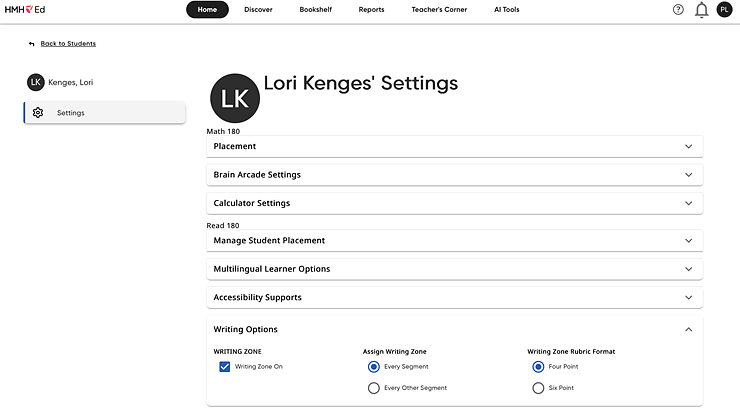Expand the Accessibility Supports chevron

[x=689, y=297]
